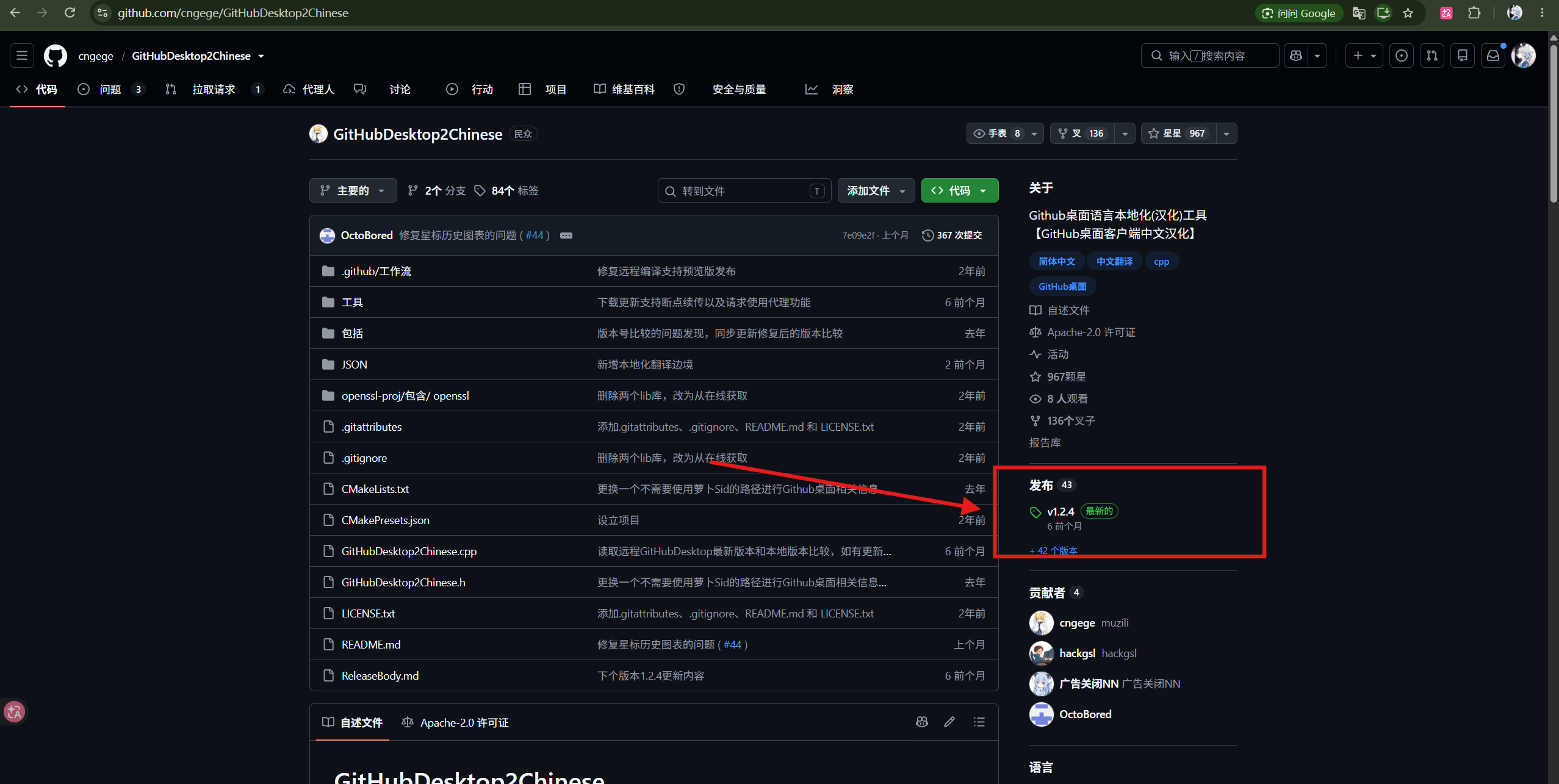Open the Copilot chat icon in header
Screen dimensions: 1559x784
[1296, 56]
